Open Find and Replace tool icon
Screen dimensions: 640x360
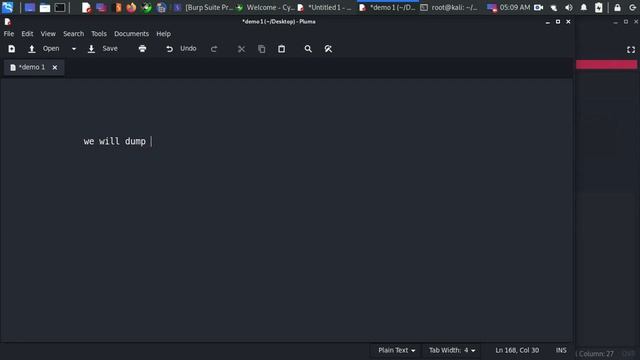(328, 49)
